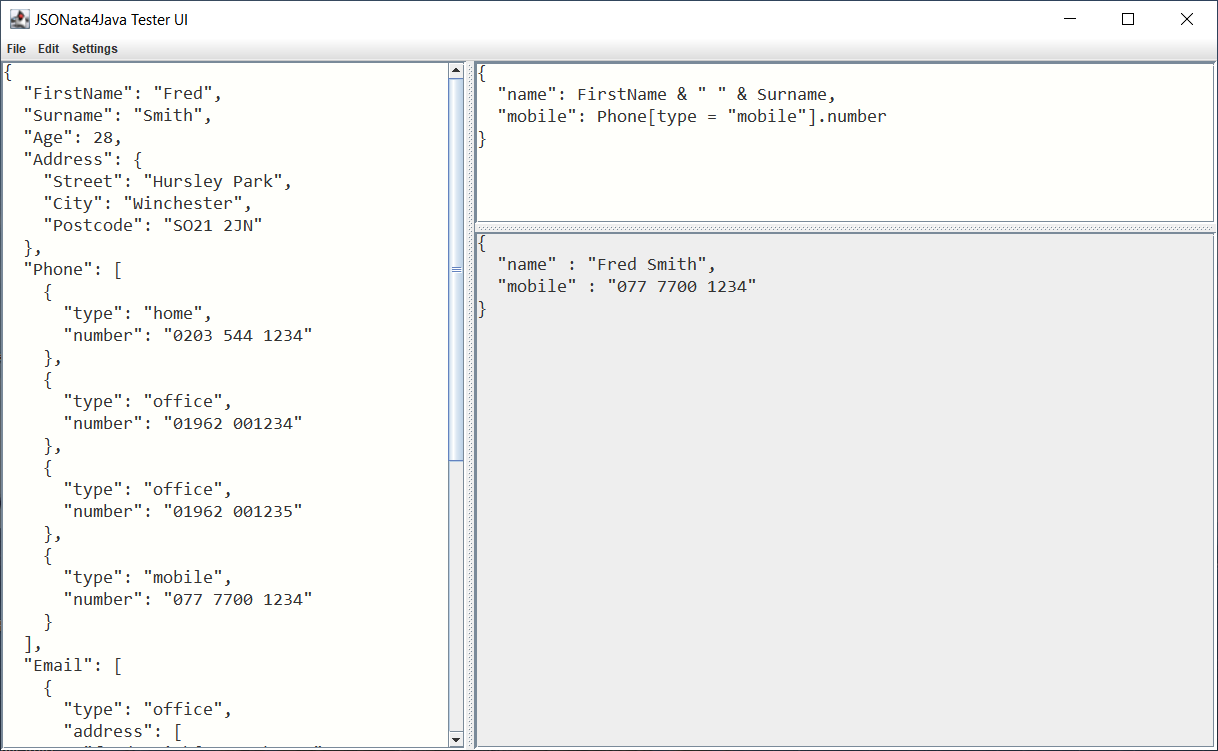Click the scroll up arrow of JSON input pane
Viewport: 1218px width, 751px height.
pyautogui.click(x=456, y=71)
